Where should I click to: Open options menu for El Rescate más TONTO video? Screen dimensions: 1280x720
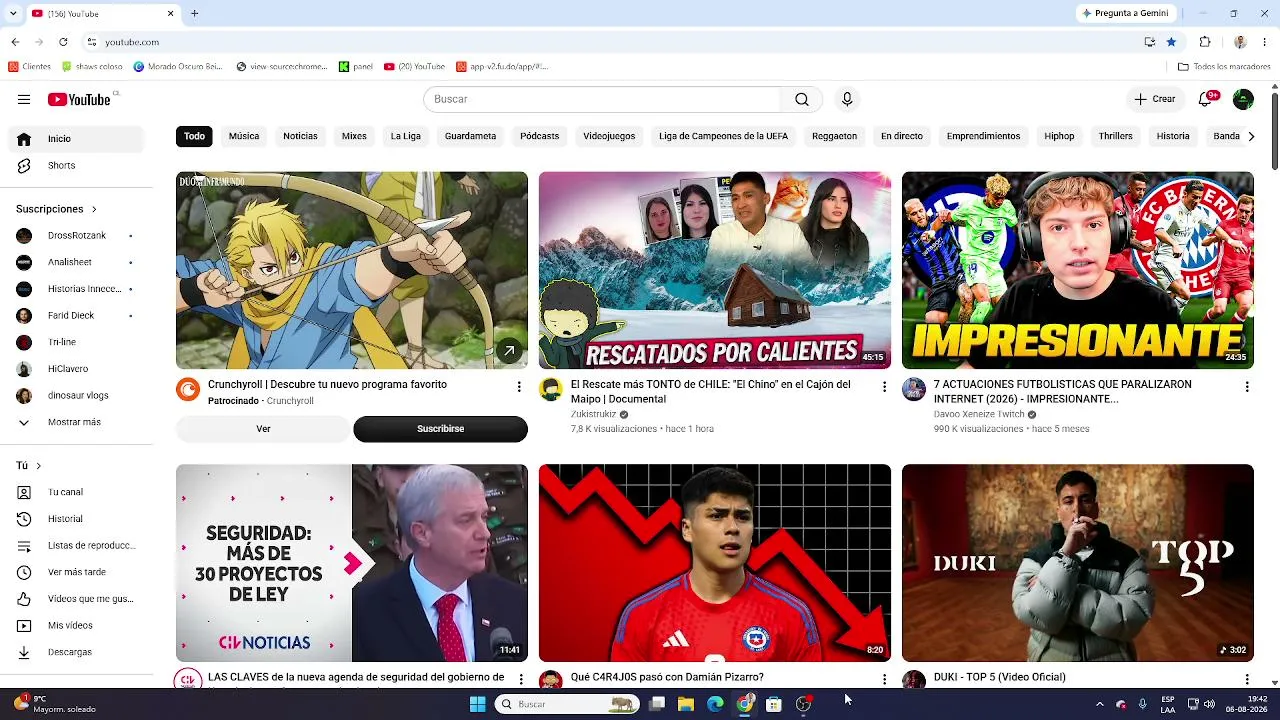tap(883, 387)
